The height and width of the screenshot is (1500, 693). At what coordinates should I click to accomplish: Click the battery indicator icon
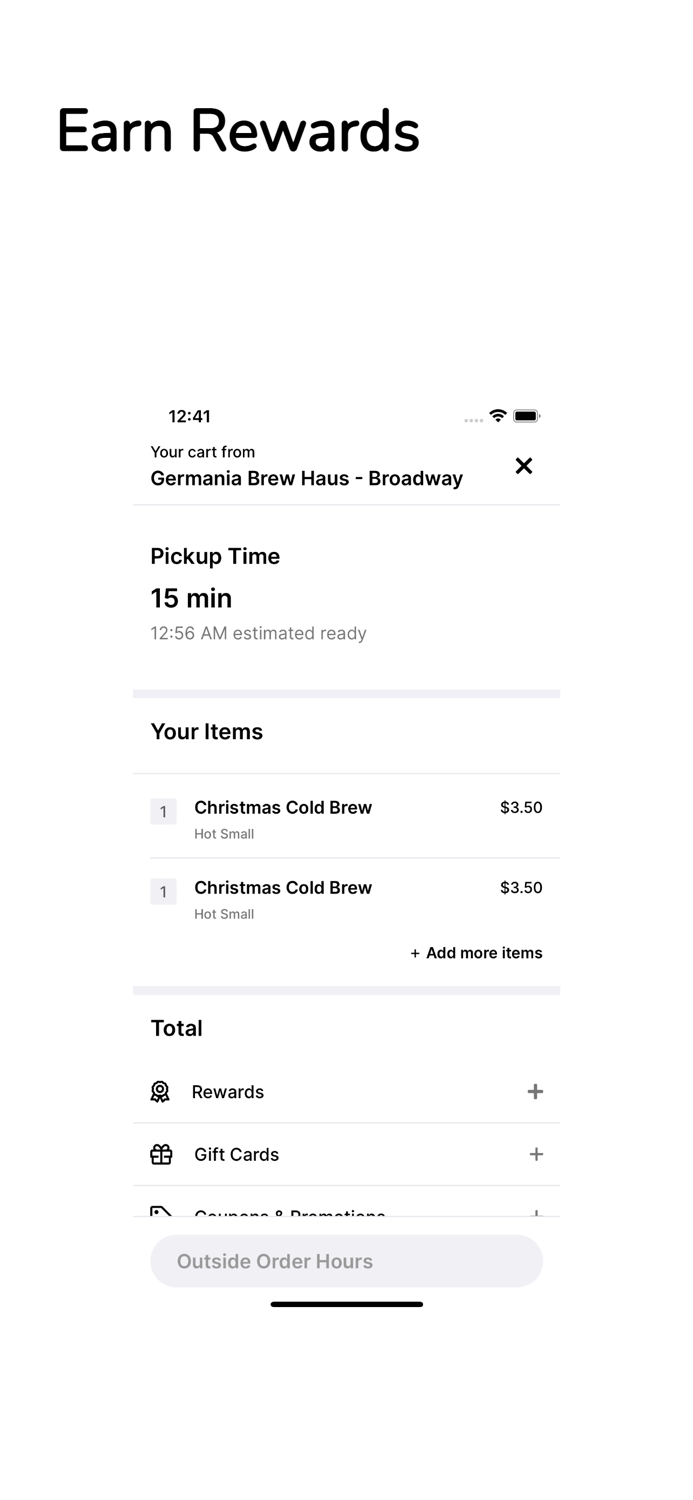527,415
